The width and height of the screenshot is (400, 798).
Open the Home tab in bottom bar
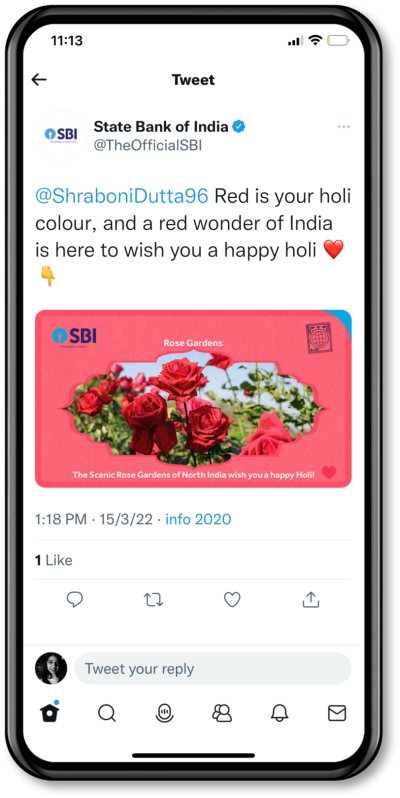[x=50, y=712]
